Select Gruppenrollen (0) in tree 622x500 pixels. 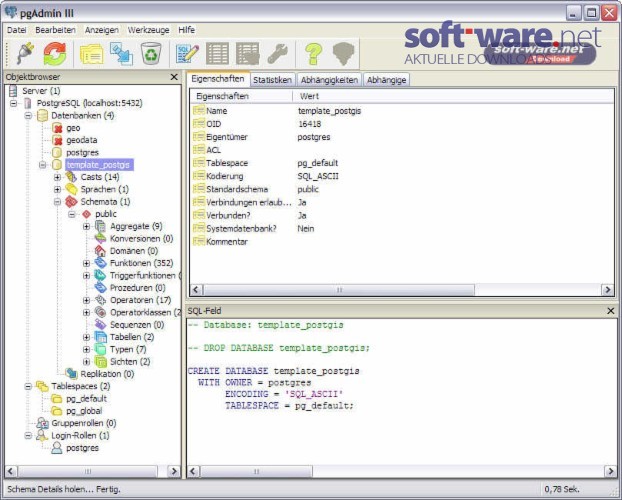(84, 423)
